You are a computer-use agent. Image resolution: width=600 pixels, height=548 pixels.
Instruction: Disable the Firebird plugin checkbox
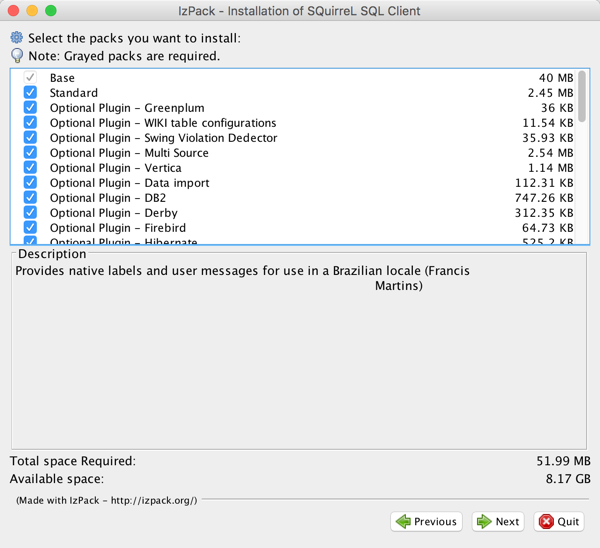(30, 228)
